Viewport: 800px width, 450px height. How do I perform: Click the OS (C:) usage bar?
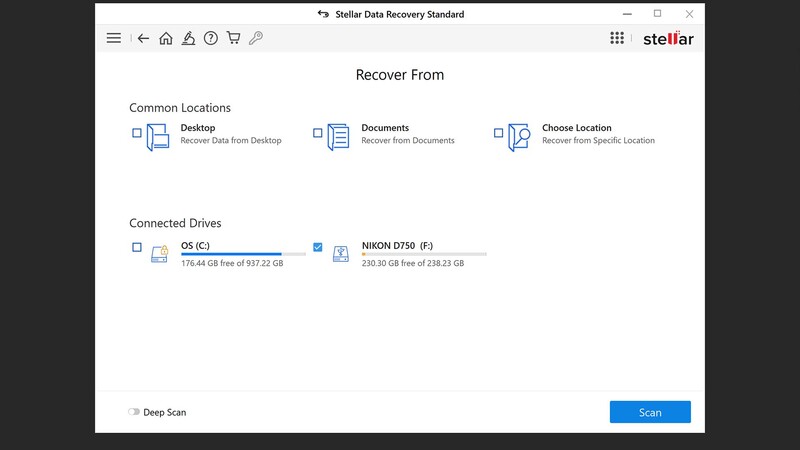click(x=243, y=254)
